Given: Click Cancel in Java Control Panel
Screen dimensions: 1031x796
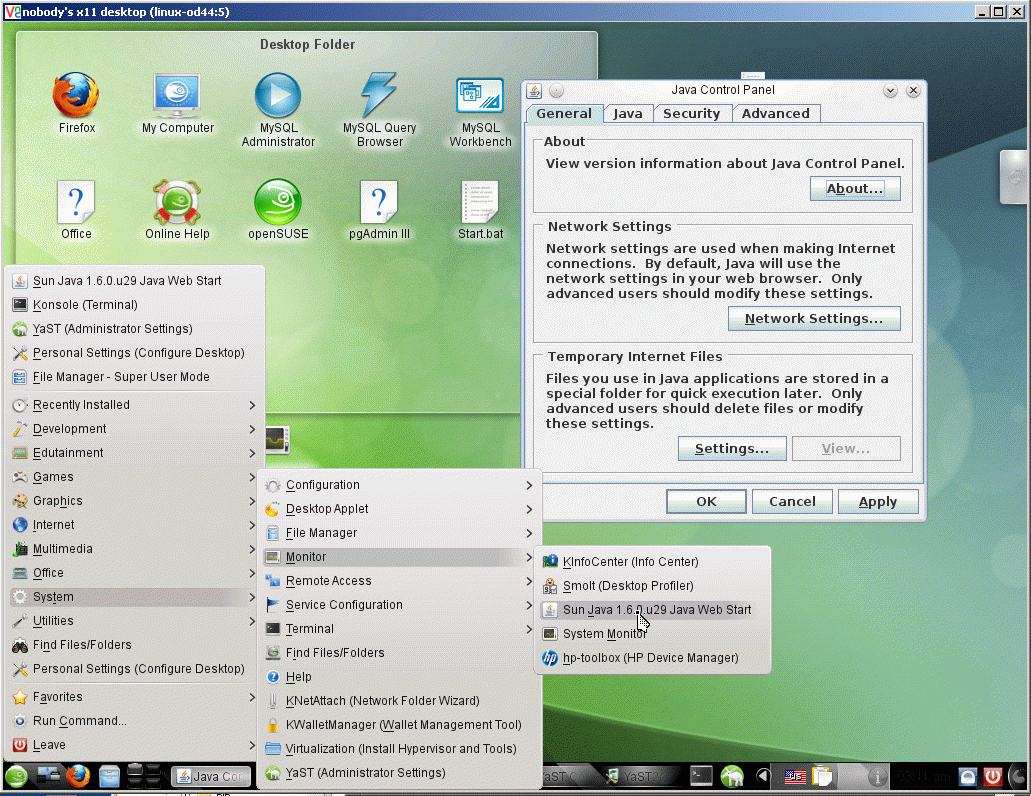Looking at the screenshot, I should point(792,502).
